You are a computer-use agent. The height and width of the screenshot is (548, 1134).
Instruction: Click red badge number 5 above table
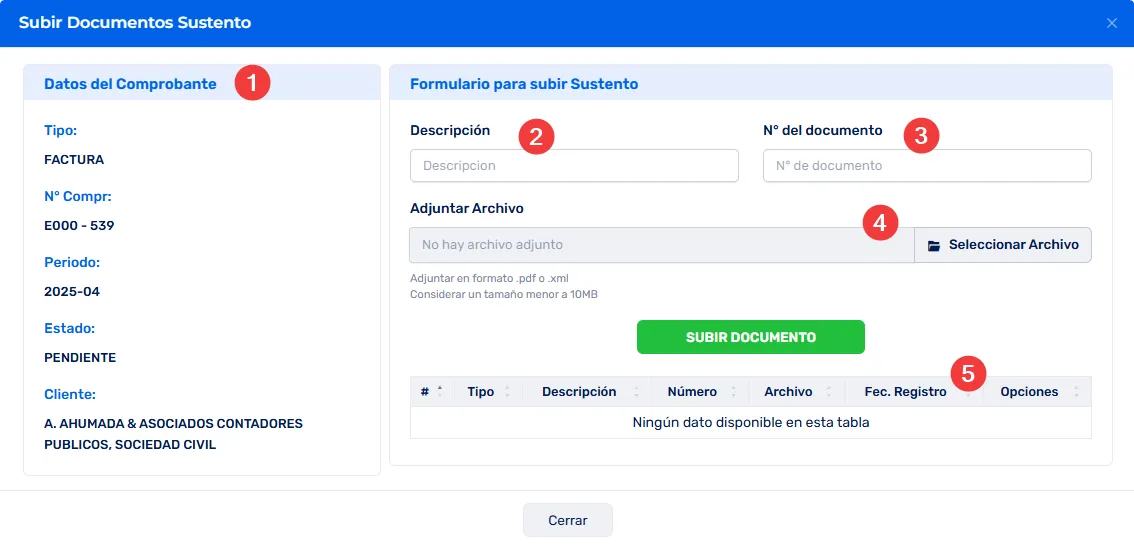[967, 373]
